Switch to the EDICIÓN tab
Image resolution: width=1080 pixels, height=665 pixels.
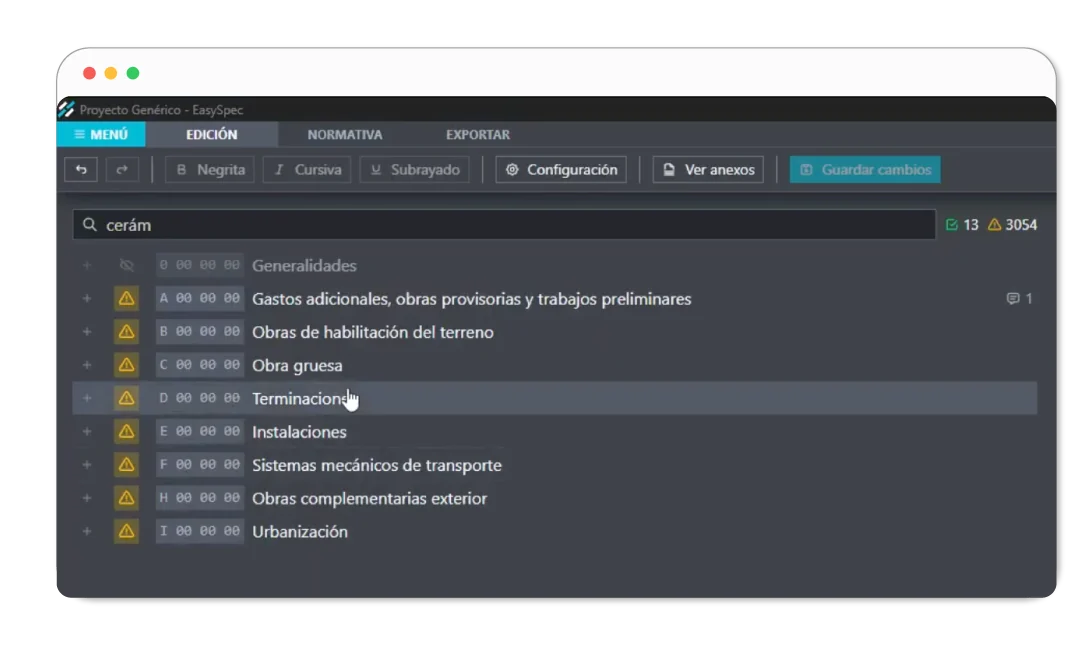pos(211,134)
